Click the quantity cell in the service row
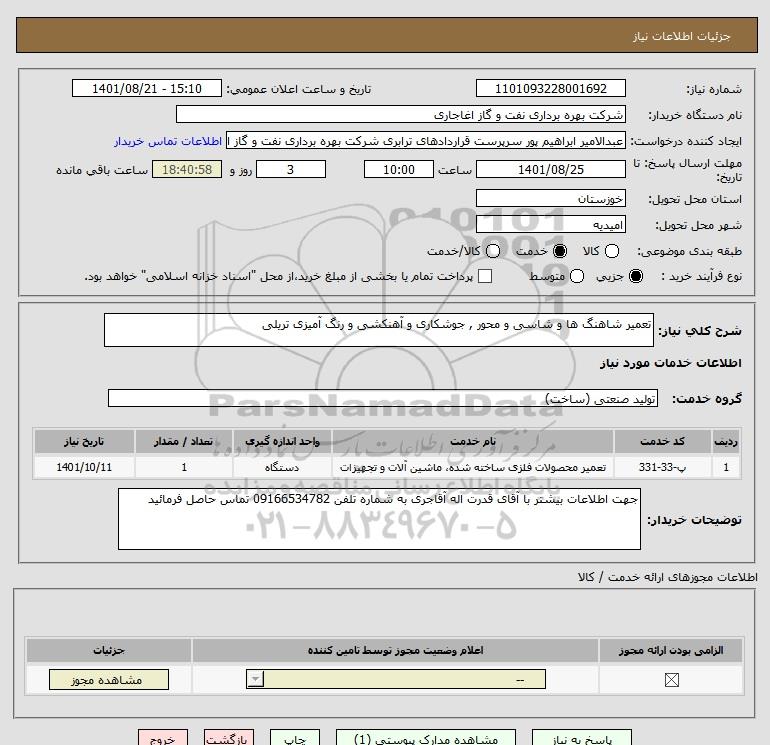The width and height of the screenshot is (770, 745). (x=184, y=467)
